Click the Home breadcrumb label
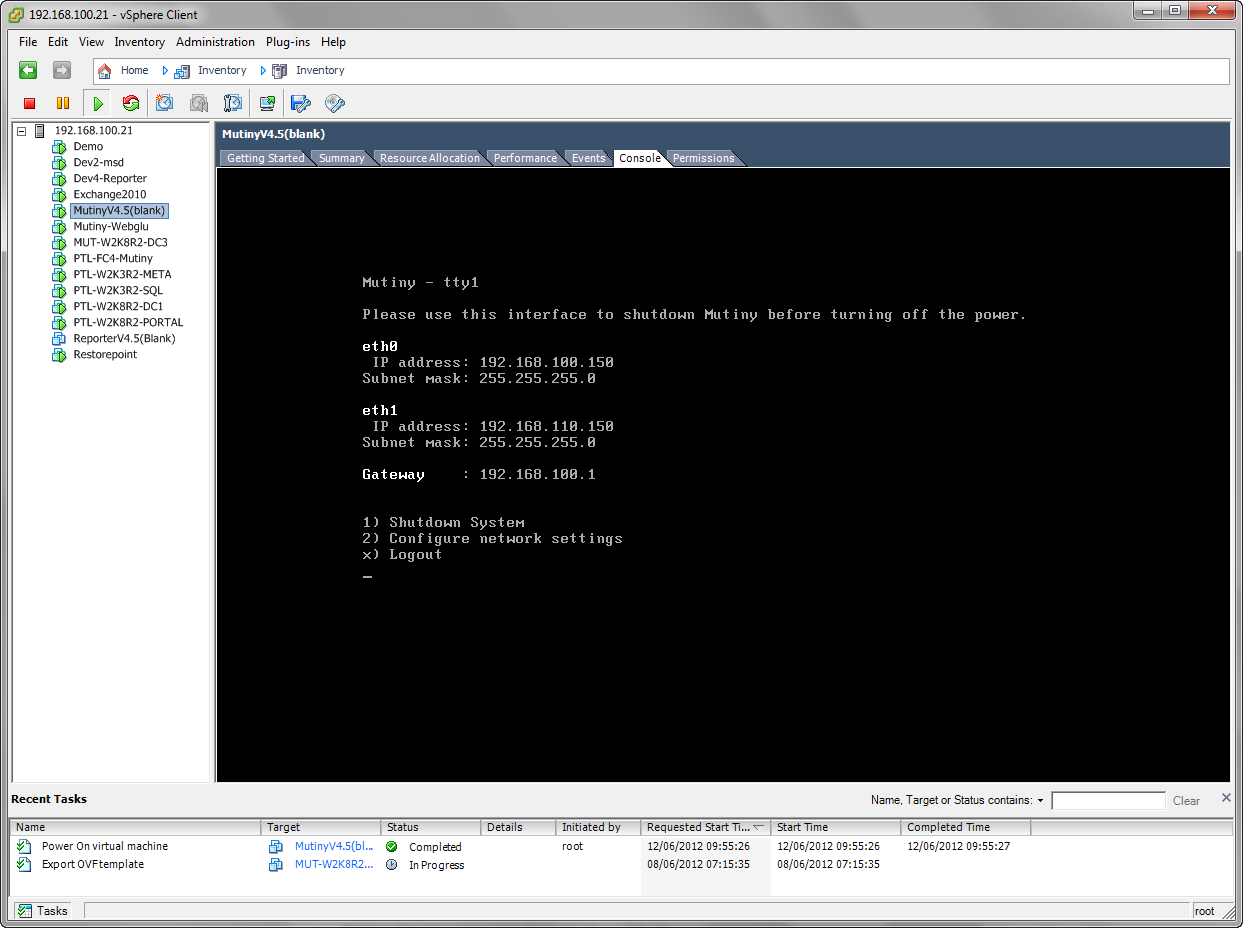Viewport: 1243px width, 928px height. click(x=134, y=71)
